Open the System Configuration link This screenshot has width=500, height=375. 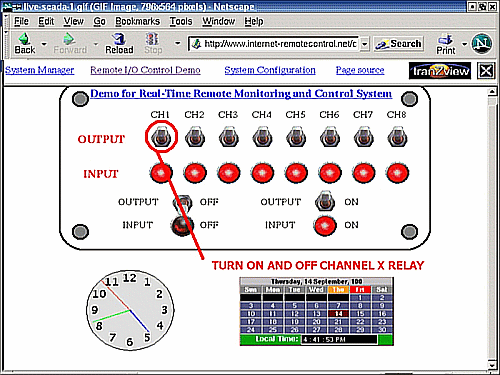click(x=270, y=70)
